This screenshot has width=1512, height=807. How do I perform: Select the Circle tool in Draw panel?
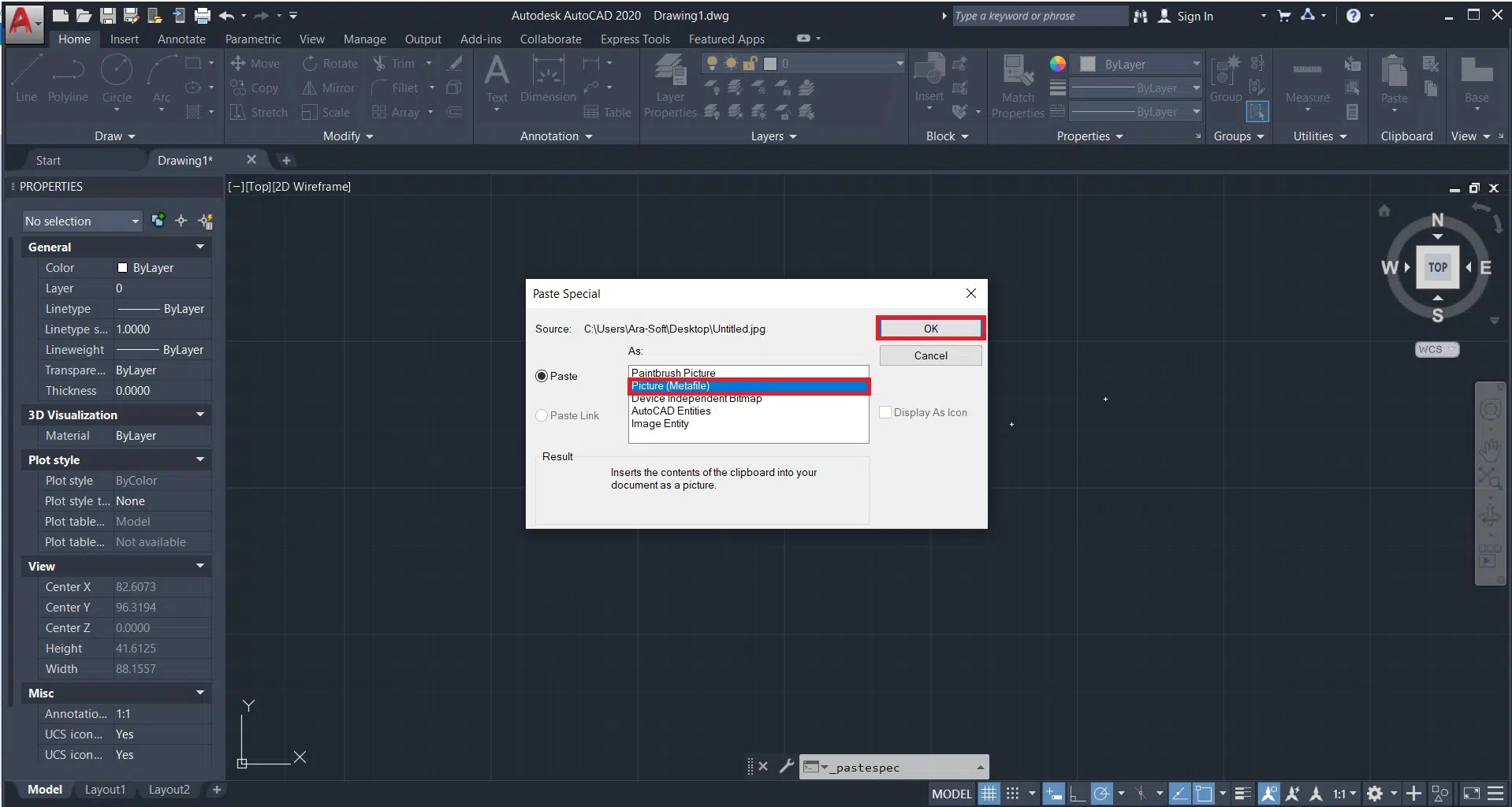pos(117,78)
